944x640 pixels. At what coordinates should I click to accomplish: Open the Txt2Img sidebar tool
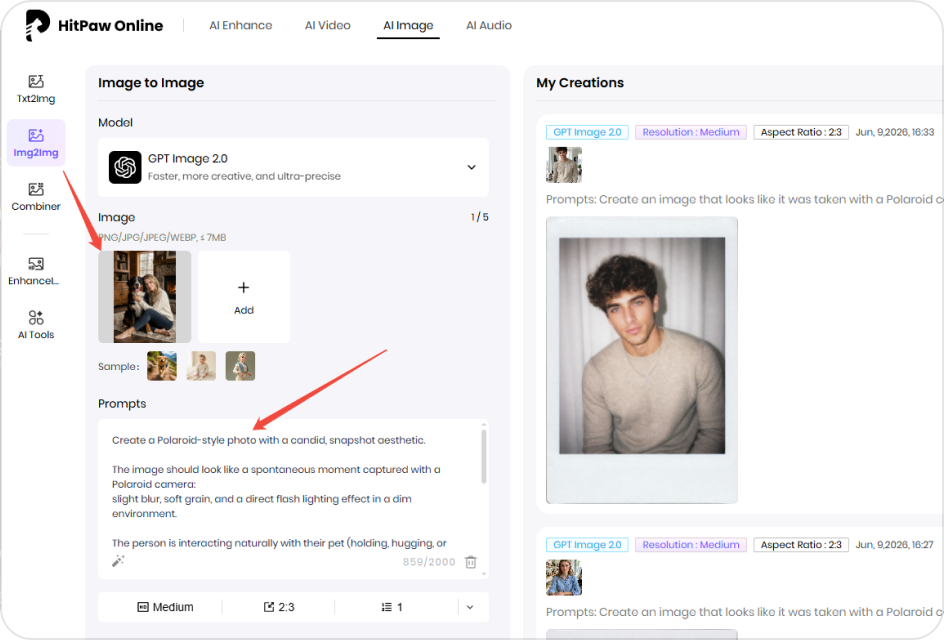coord(36,89)
